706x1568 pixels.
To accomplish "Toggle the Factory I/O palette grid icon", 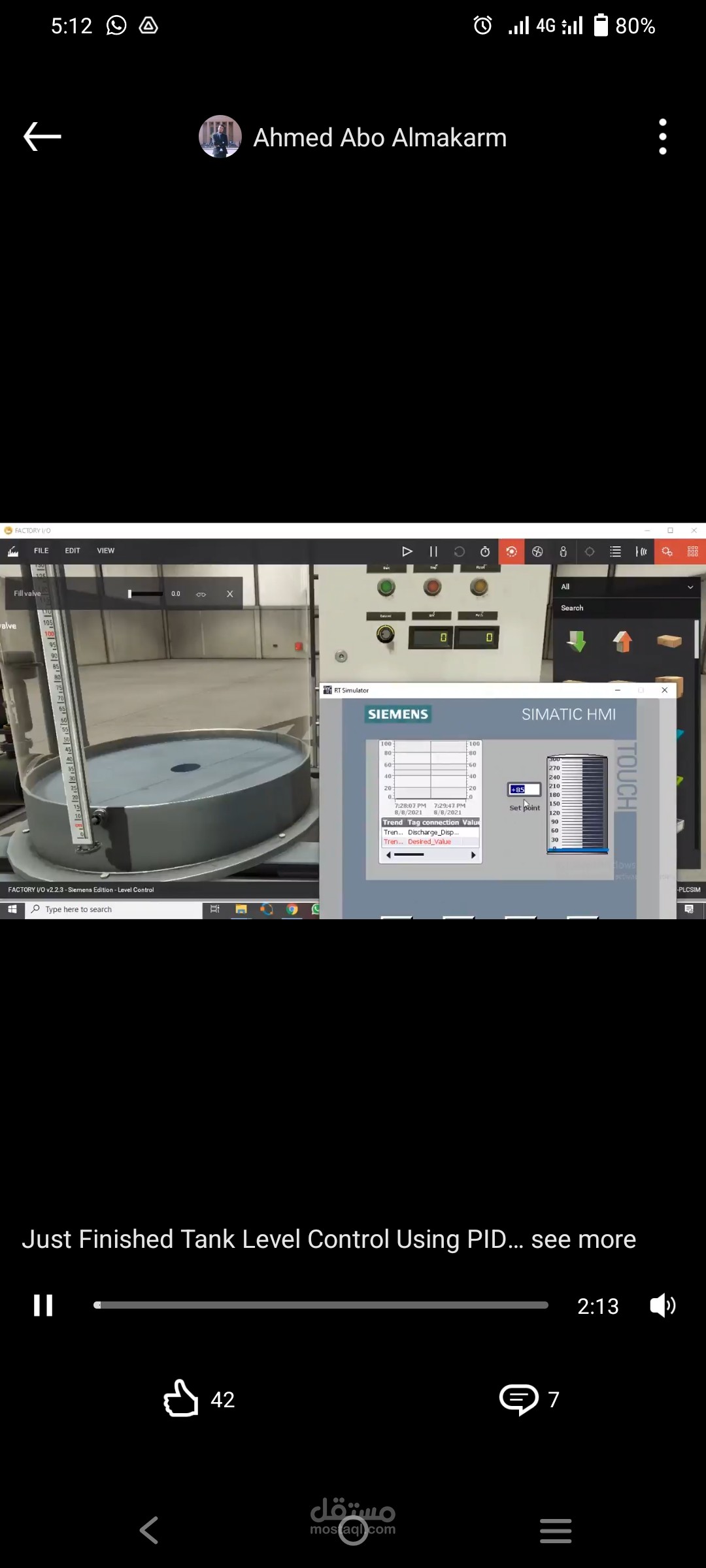I will tap(693, 551).
